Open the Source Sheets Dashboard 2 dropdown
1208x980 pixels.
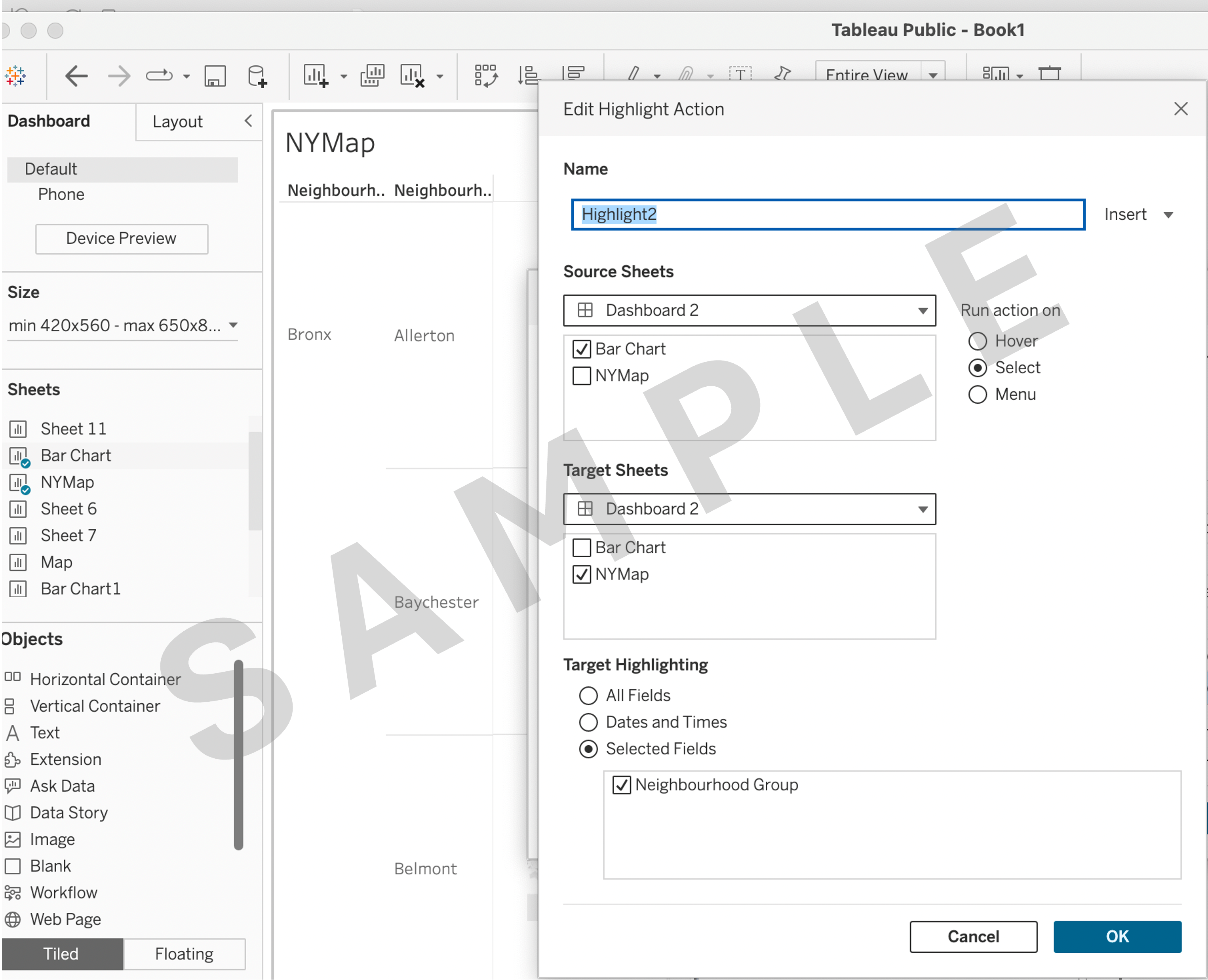coord(749,310)
